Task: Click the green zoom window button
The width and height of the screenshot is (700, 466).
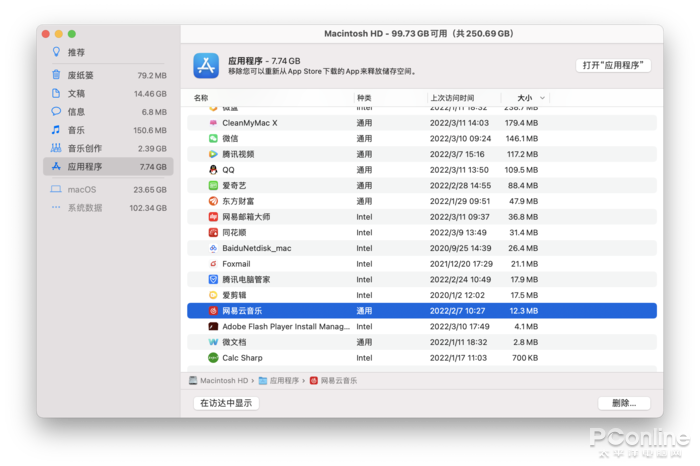Action: click(71, 34)
